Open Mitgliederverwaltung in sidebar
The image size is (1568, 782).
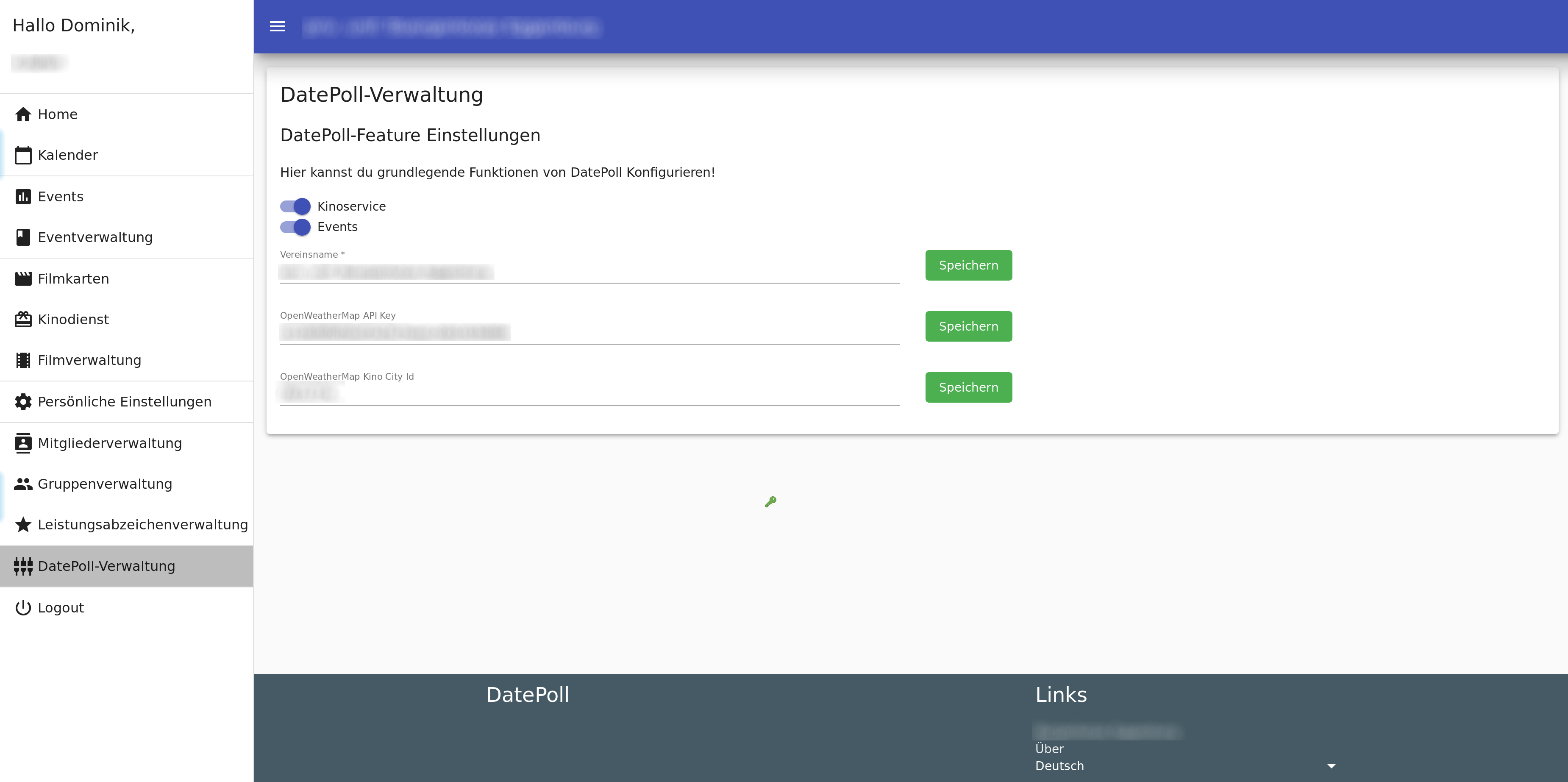(110, 443)
